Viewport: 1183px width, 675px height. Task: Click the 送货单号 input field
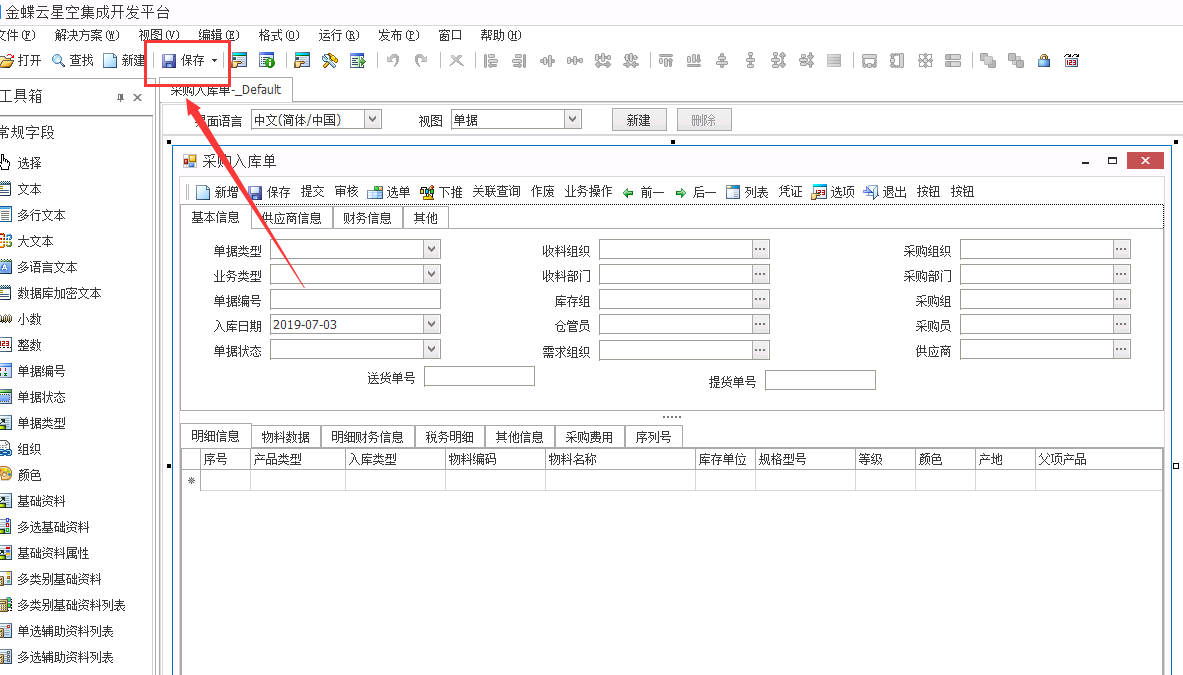coord(479,376)
